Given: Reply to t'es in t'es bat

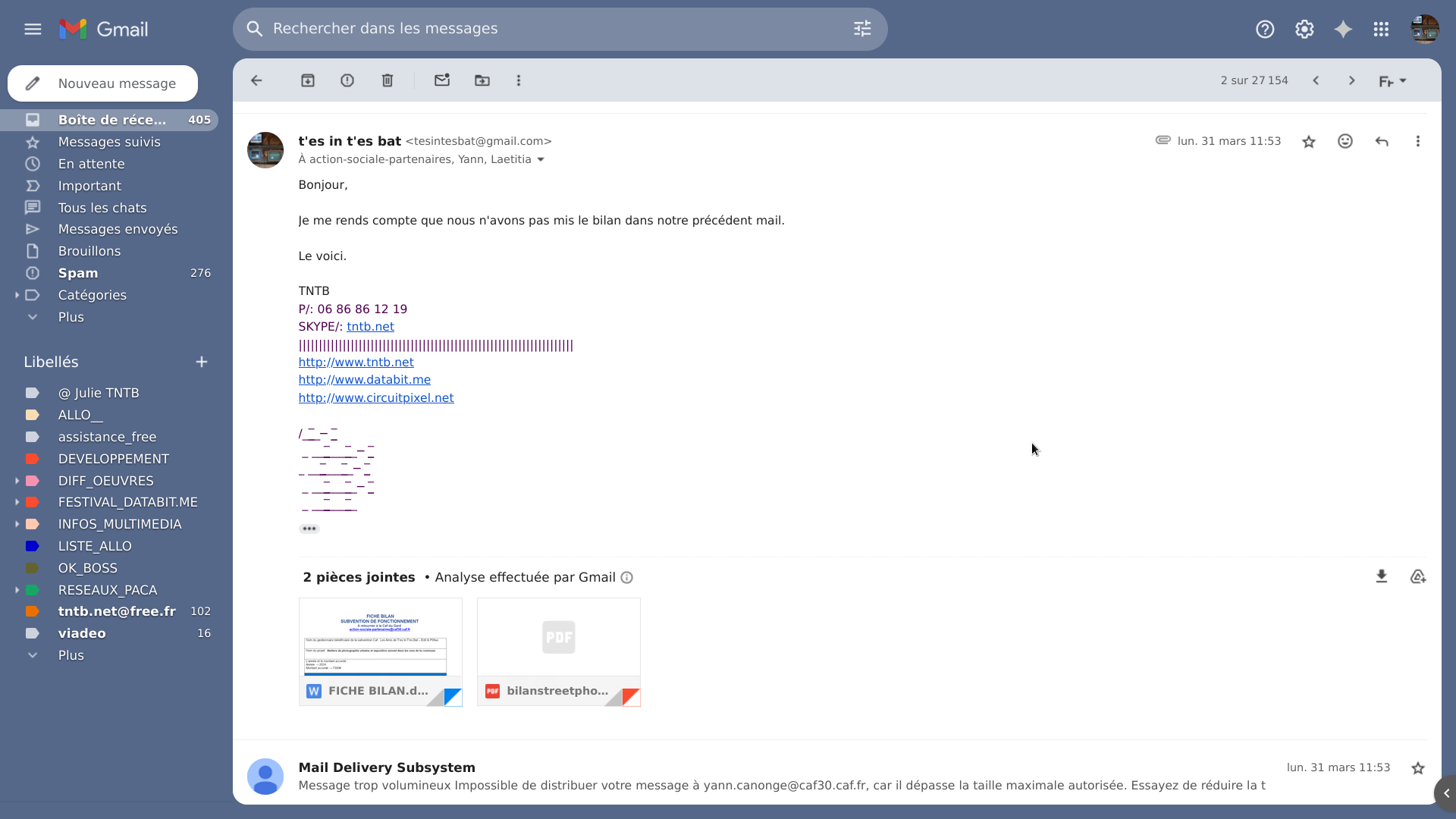Looking at the screenshot, I should (1382, 142).
